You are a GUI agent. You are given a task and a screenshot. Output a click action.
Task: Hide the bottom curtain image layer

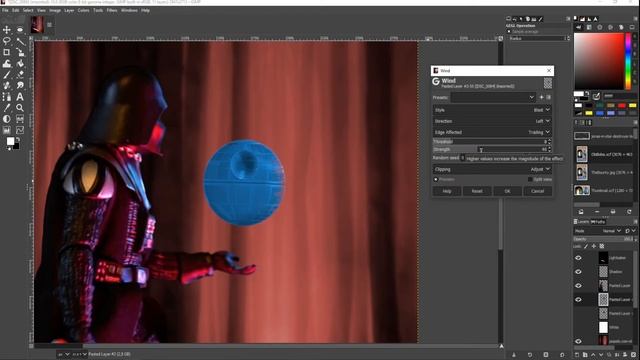[578, 341]
